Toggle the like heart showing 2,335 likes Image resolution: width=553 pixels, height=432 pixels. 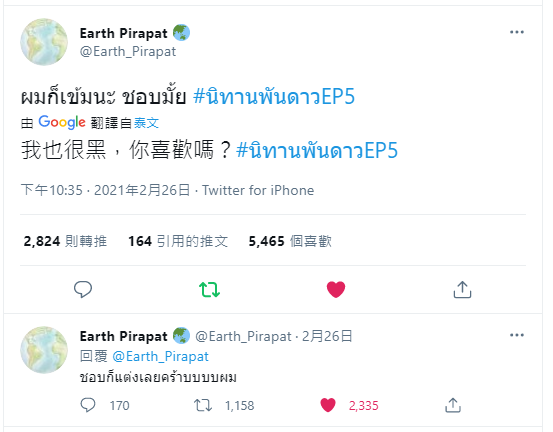pyautogui.click(x=328, y=405)
